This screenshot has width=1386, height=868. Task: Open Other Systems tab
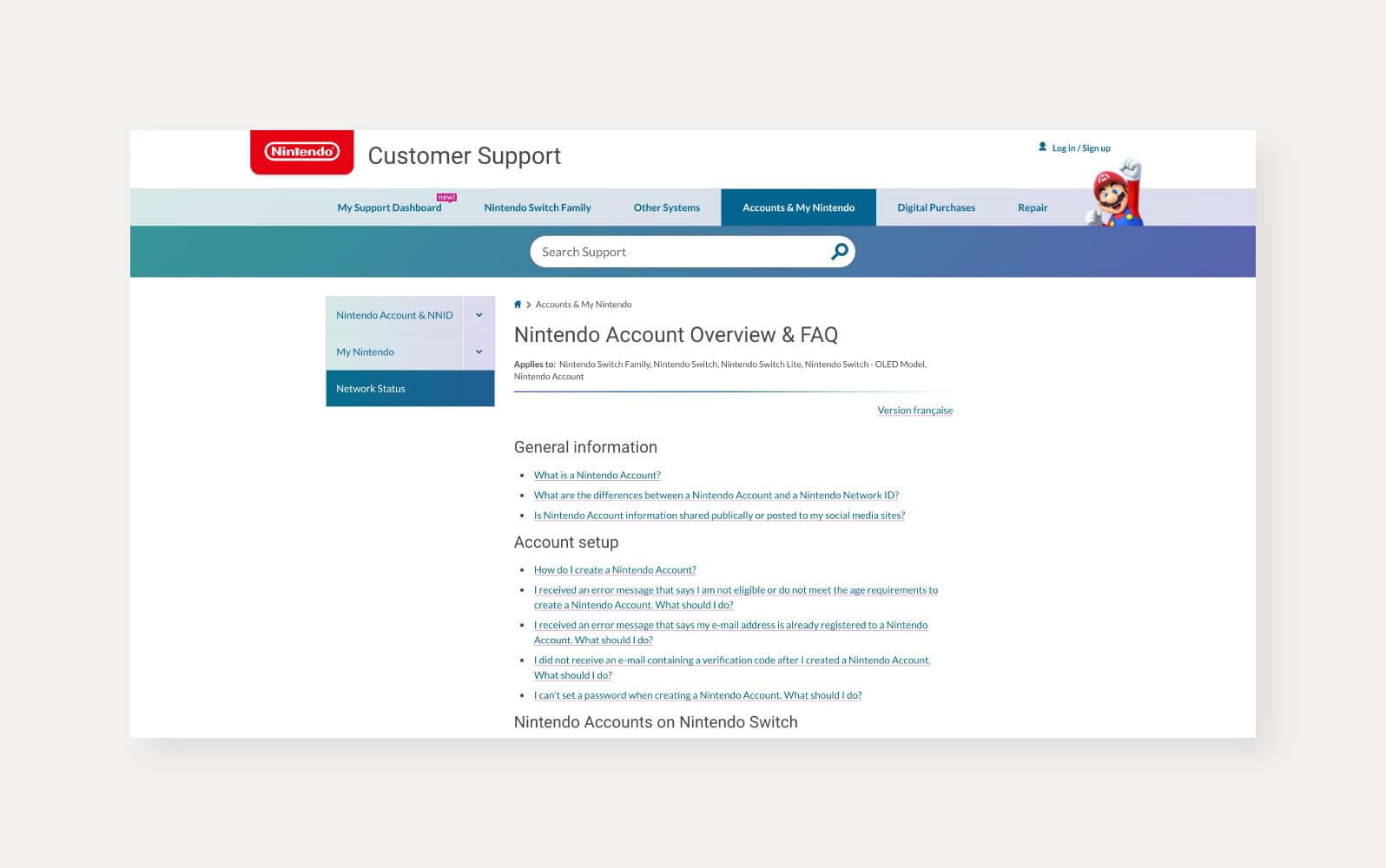[666, 207]
